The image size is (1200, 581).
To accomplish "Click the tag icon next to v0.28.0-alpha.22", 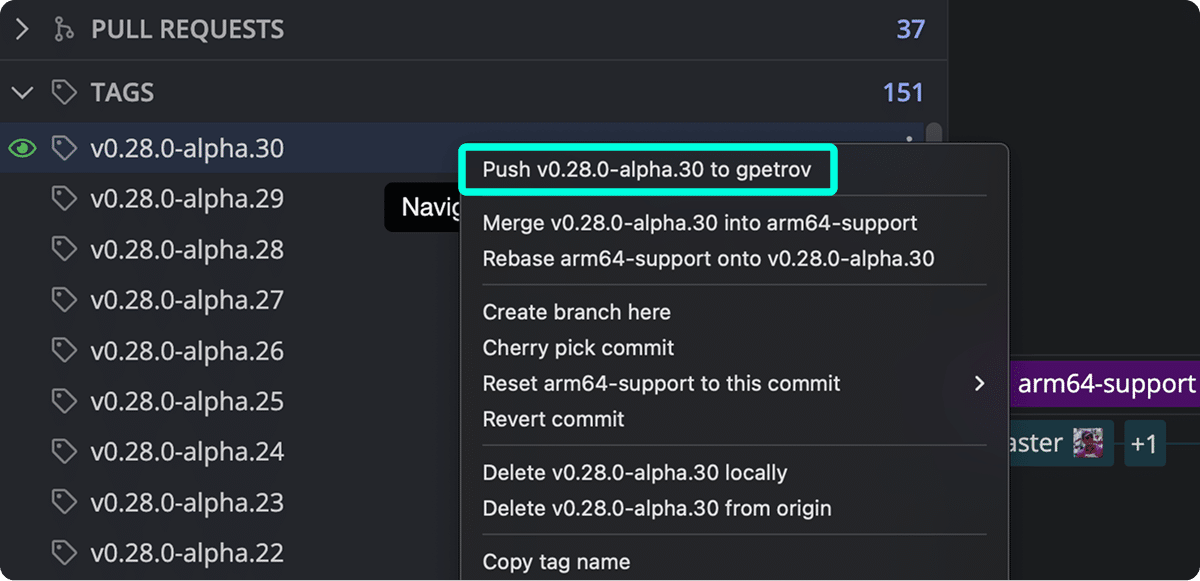I will [63, 552].
